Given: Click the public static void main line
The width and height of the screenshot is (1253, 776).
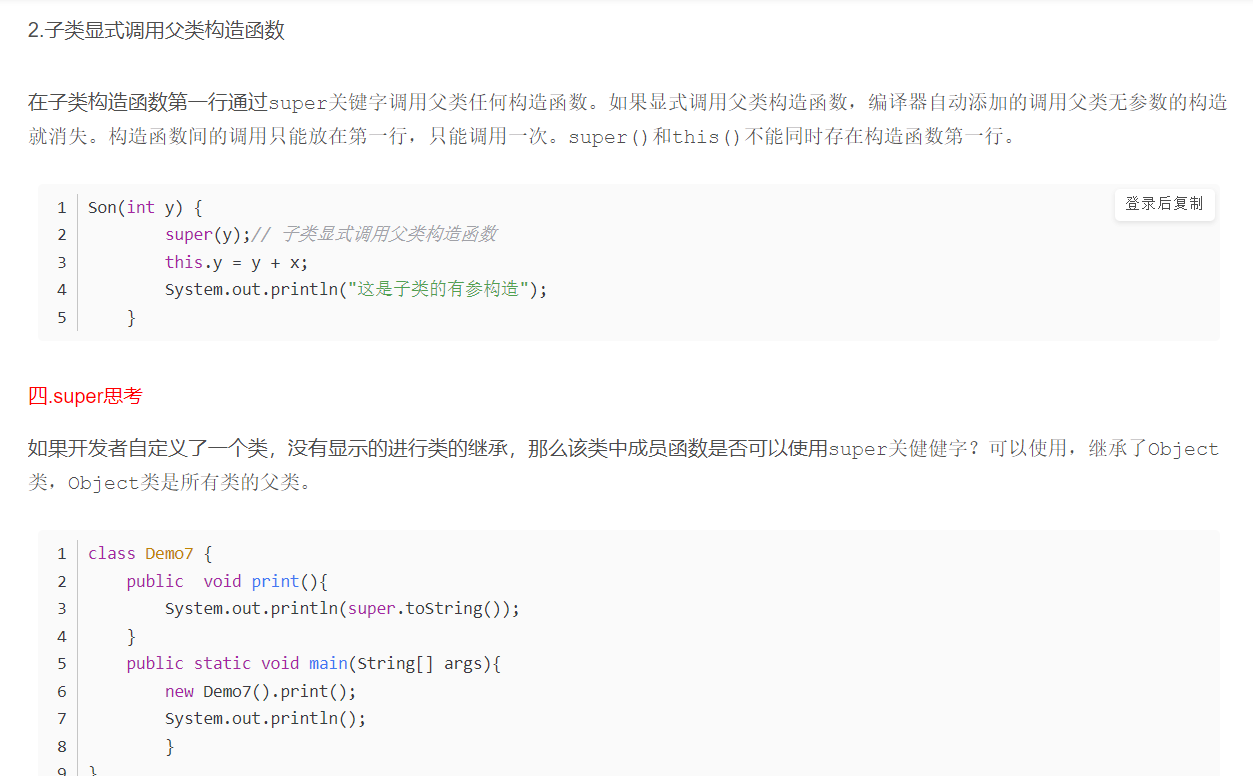Looking at the screenshot, I should point(313,663).
